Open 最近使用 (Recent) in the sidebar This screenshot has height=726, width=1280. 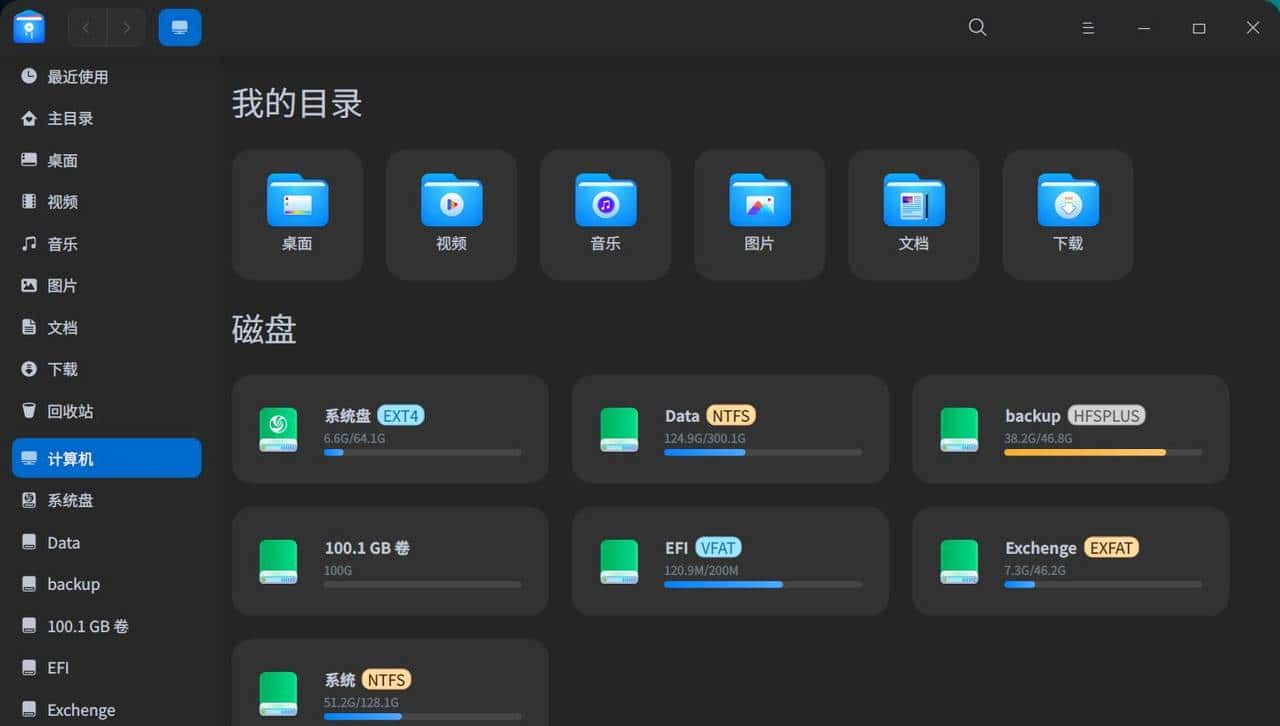coord(75,76)
